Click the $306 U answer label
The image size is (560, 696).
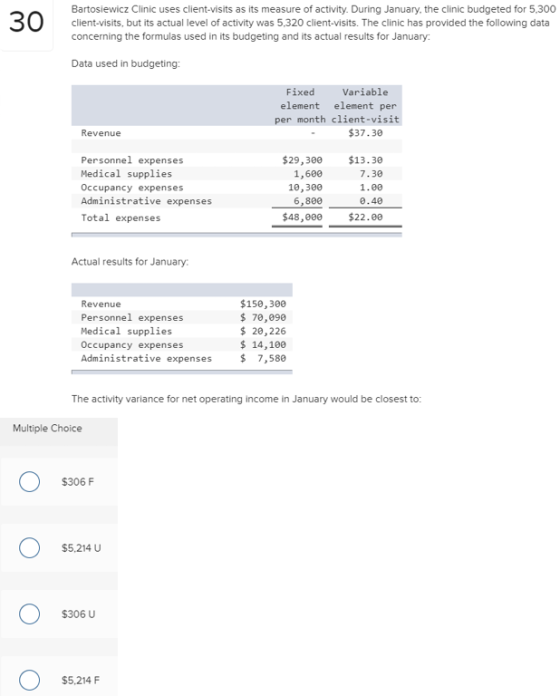[78, 614]
